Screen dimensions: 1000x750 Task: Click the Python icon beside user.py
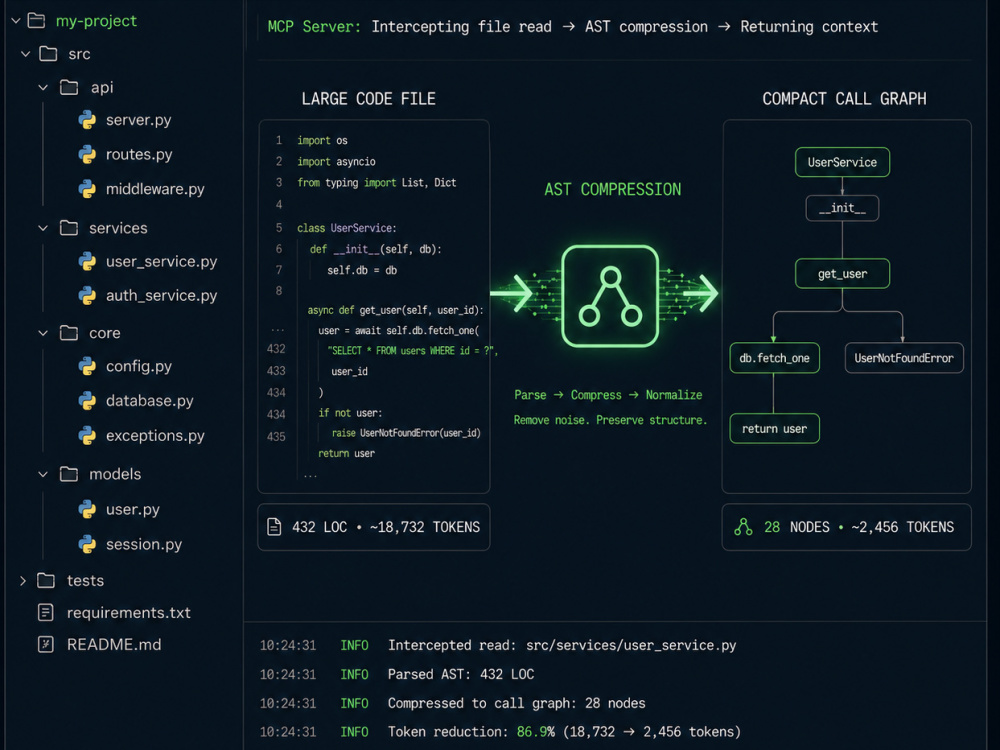click(87, 509)
